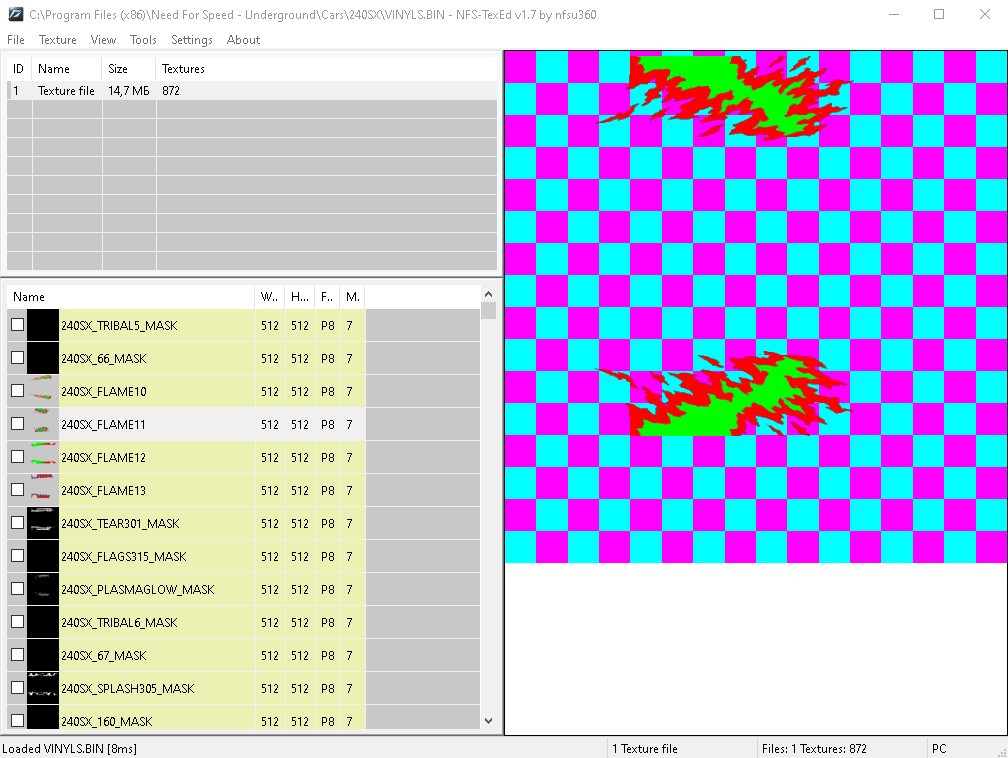Image resolution: width=1008 pixels, height=758 pixels.
Task: Open the Texture menu
Action: click(x=58, y=40)
